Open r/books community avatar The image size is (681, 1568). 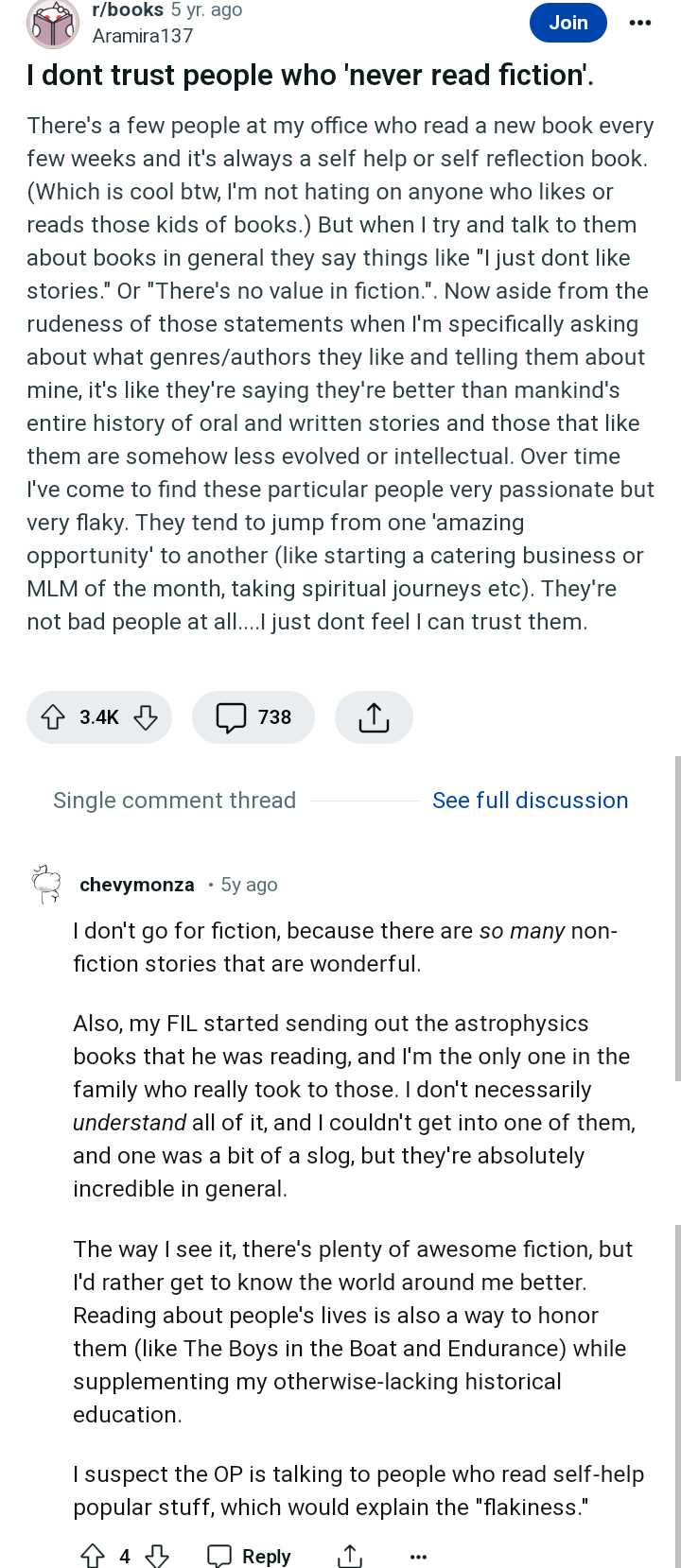tap(52, 24)
